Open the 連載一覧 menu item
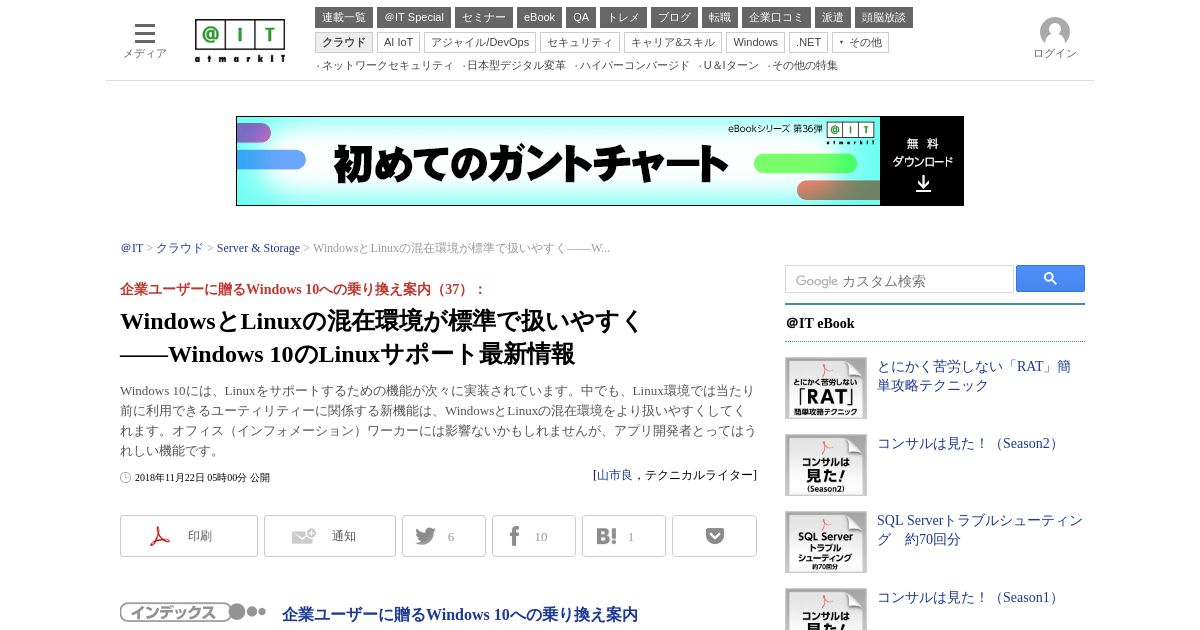Viewport: 1200px width, 630px height. [x=344, y=17]
